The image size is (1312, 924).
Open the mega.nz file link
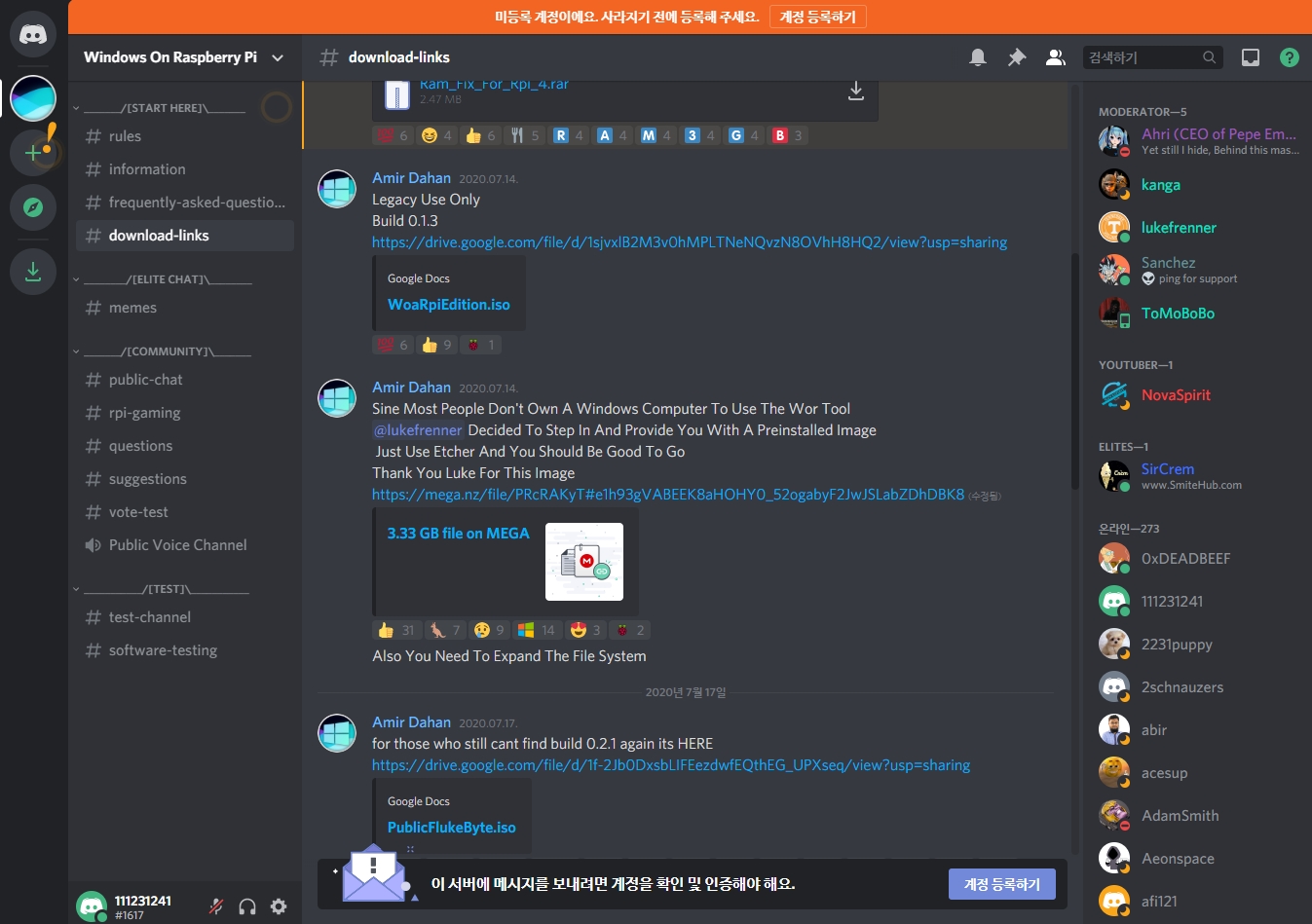tap(668, 495)
